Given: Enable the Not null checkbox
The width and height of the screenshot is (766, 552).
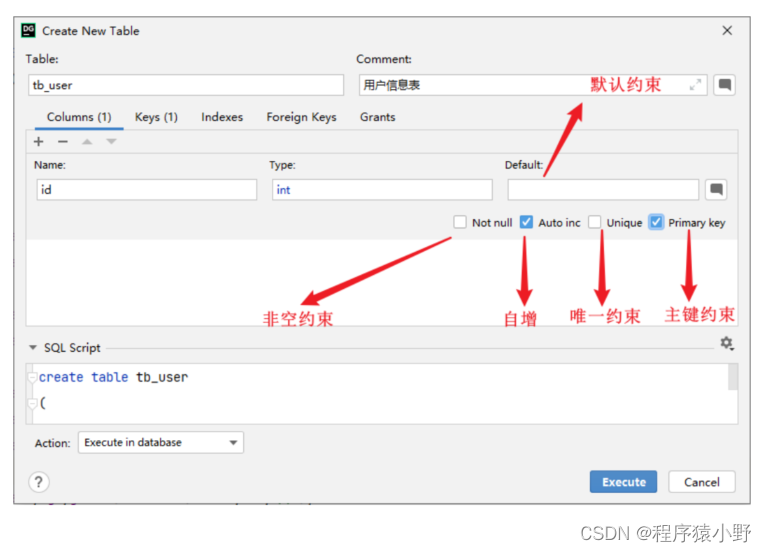Looking at the screenshot, I should 460,222.
